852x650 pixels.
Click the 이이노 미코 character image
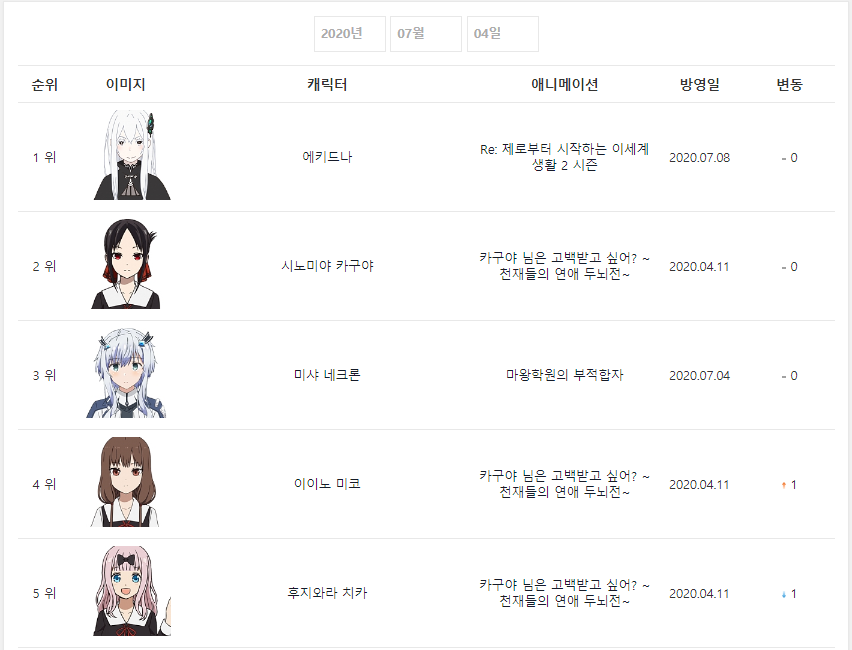click(126, 482)
